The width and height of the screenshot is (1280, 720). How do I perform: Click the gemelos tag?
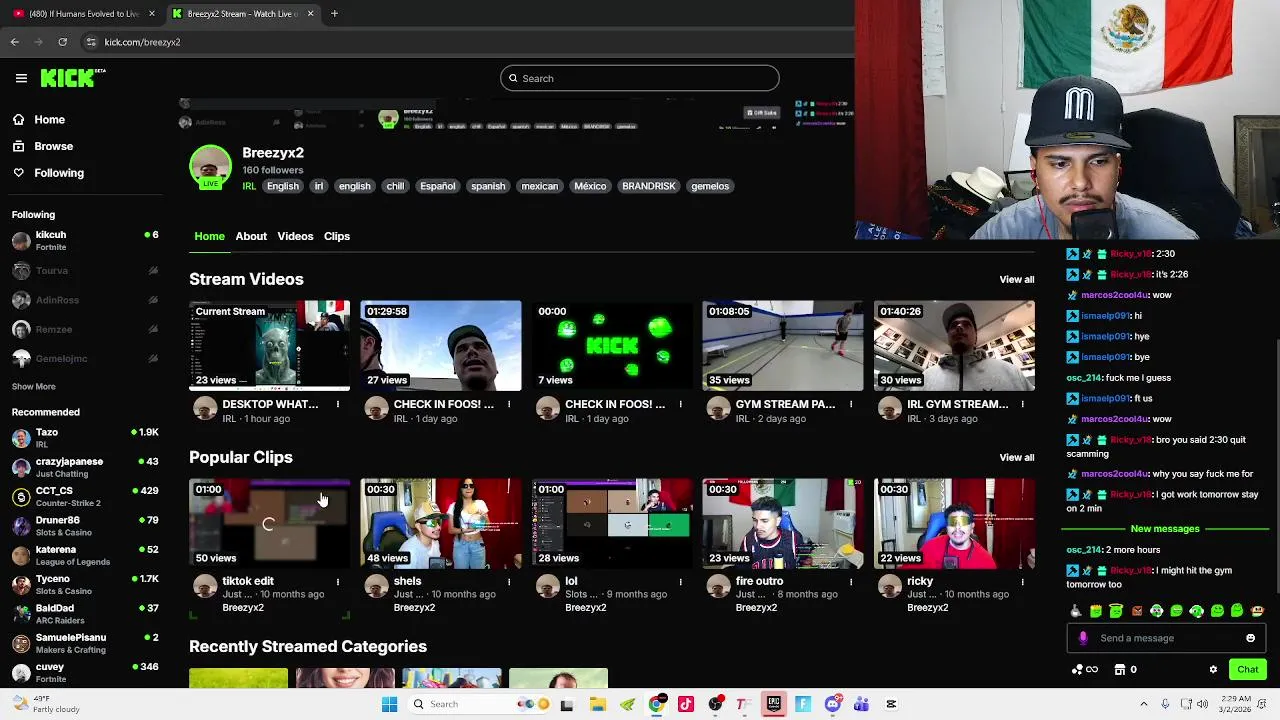point(710,186)
